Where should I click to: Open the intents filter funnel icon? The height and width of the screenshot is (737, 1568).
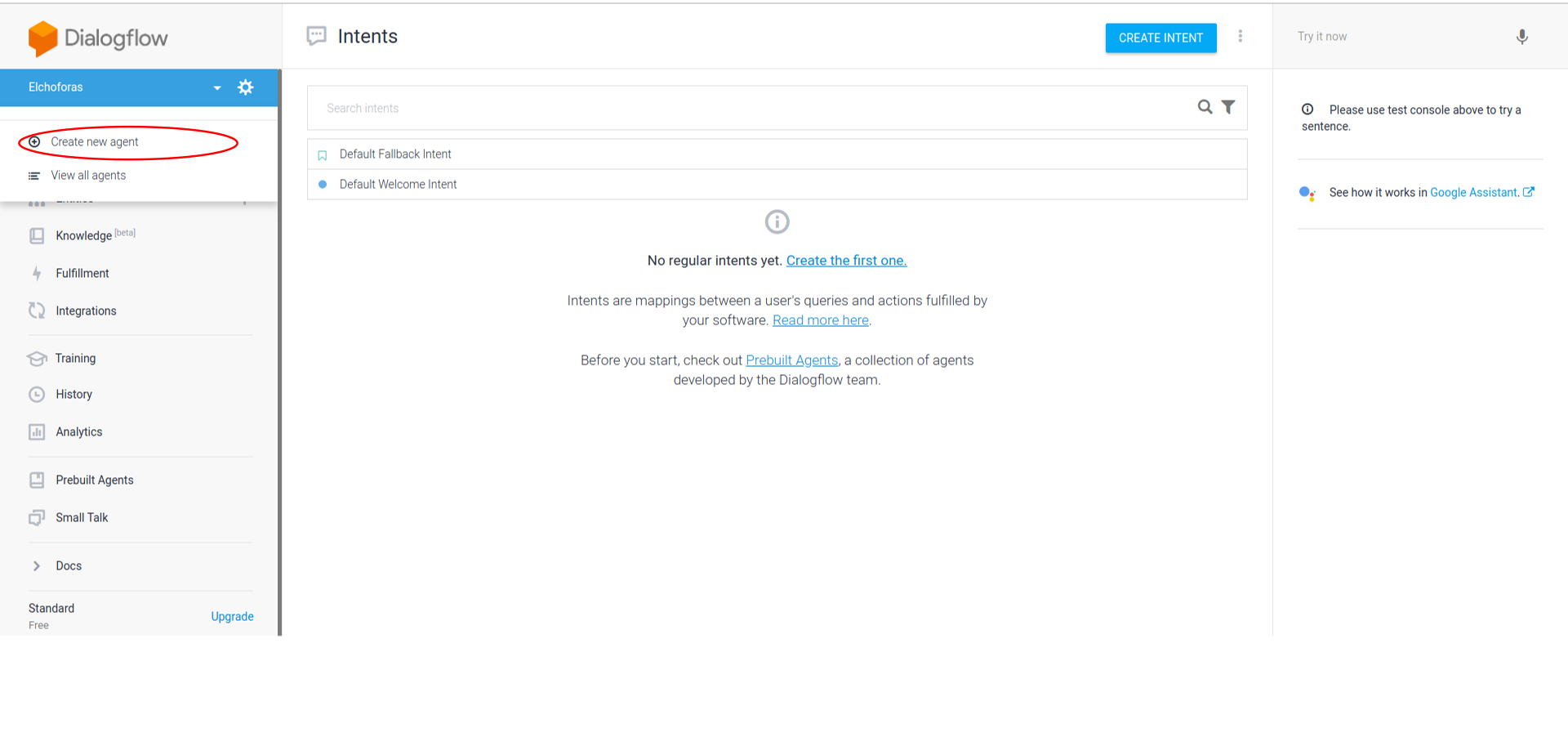click(1228, 107)
